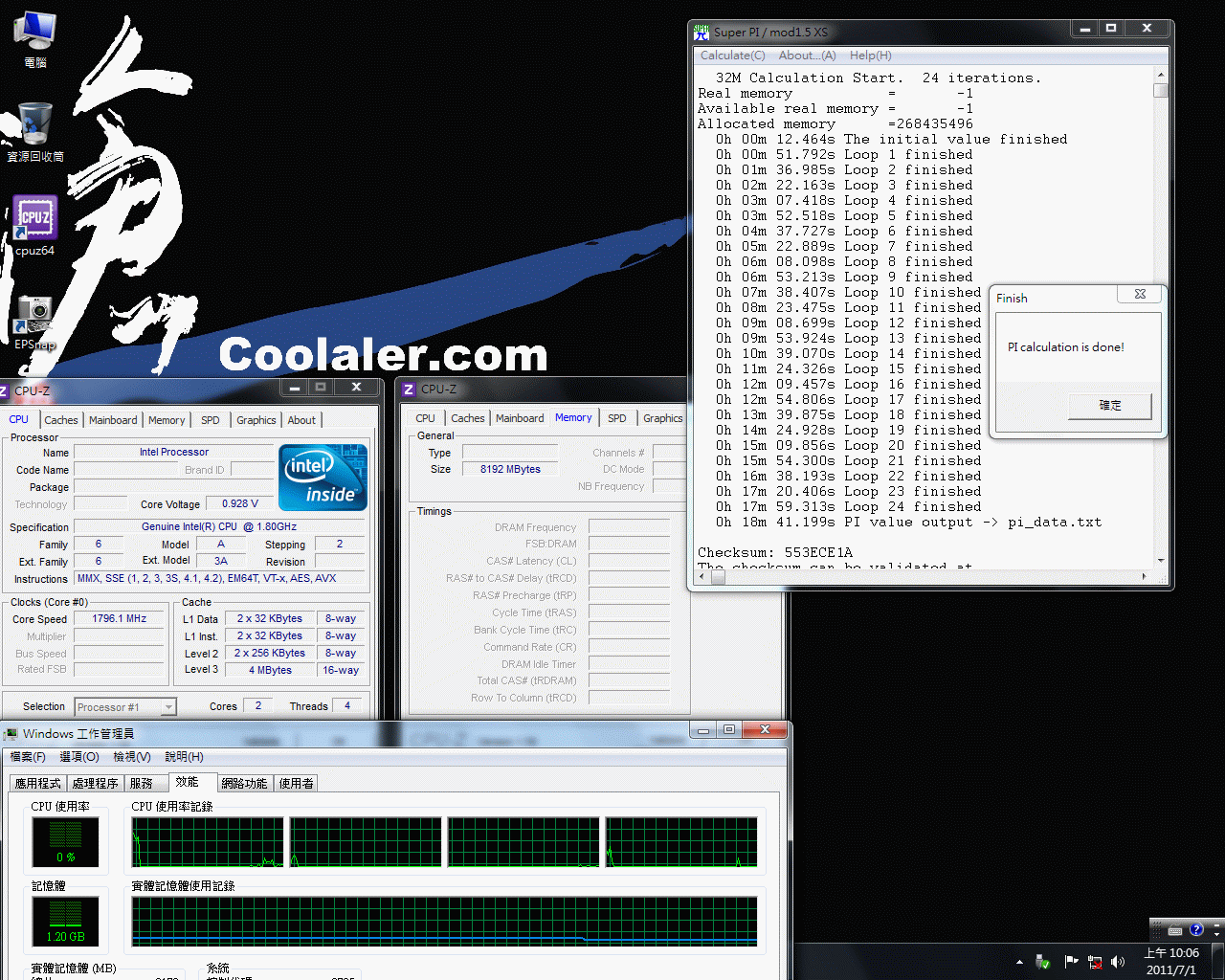The image size is (1225, 980).
Task: Switch to the 使用者 tab in Task Manager
Action: 297,784
